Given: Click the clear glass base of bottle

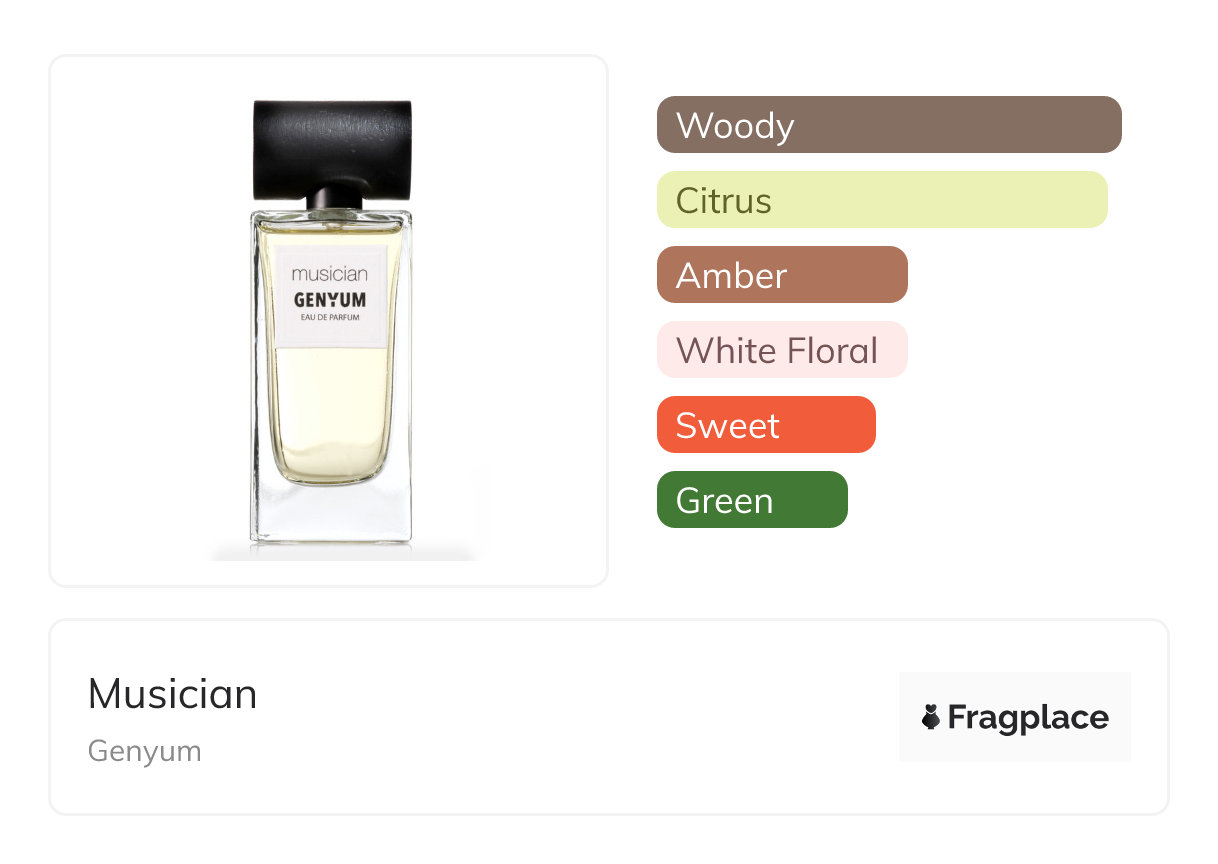Looking at the screenshot, I should [329, 515].
